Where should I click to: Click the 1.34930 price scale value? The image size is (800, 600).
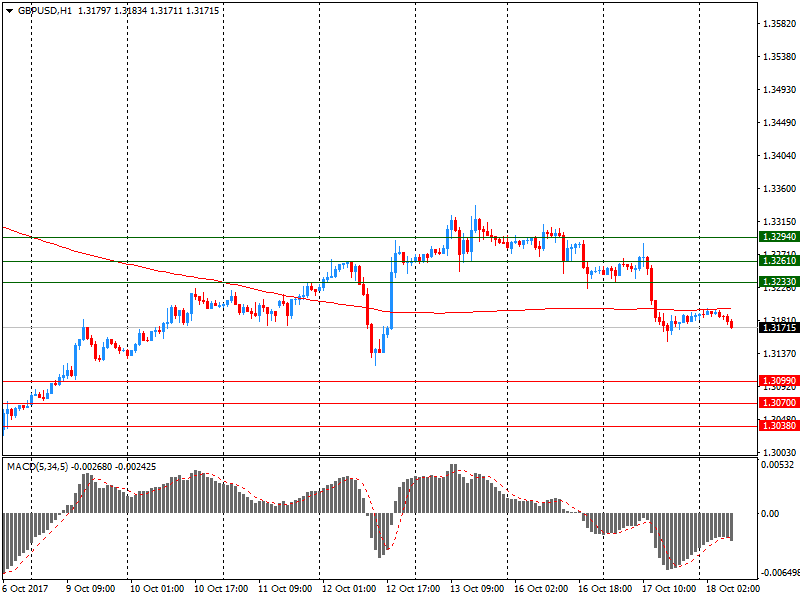(780, 90)
